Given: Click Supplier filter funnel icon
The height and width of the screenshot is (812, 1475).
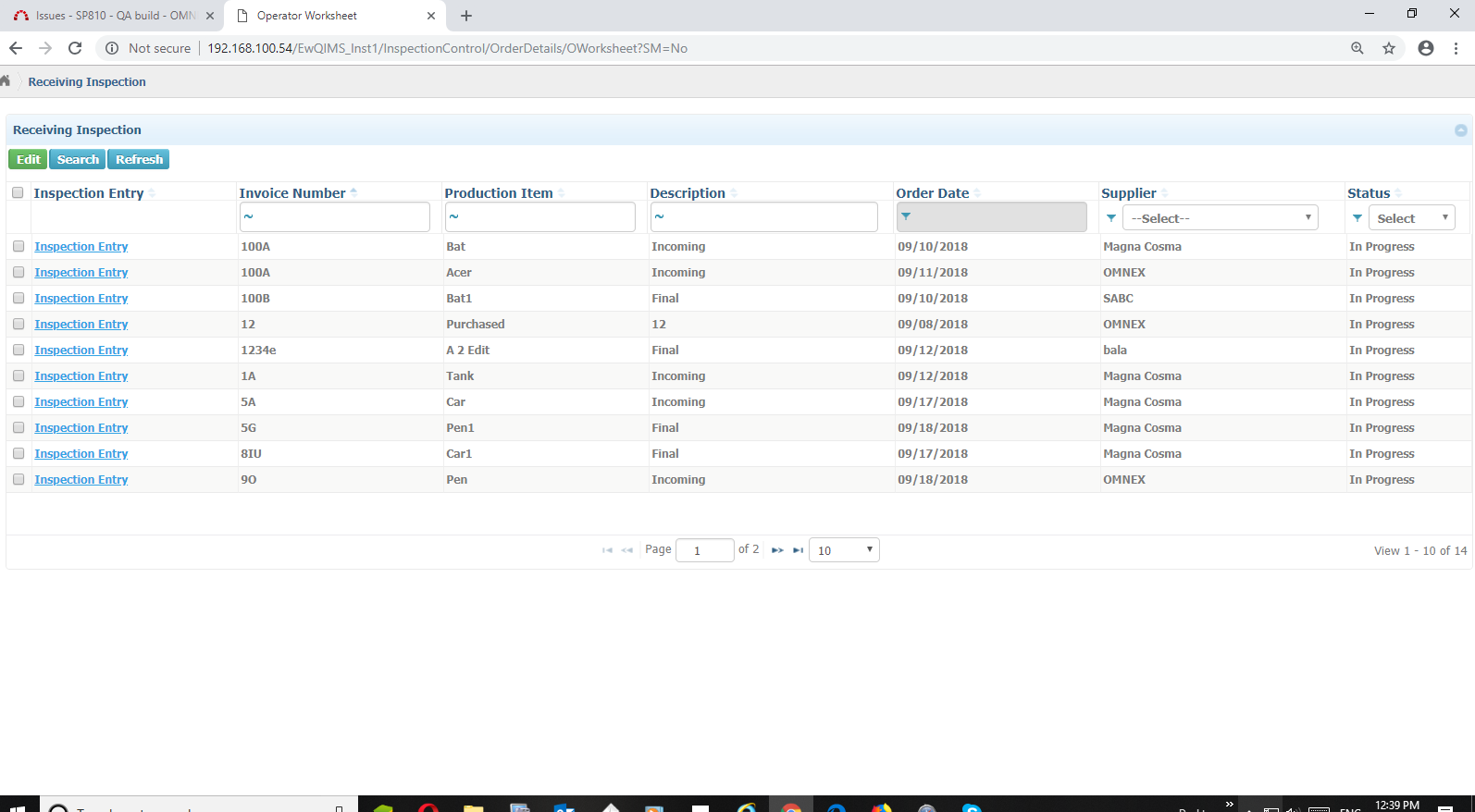Looking at the screenshot, I should point(1111,218).
